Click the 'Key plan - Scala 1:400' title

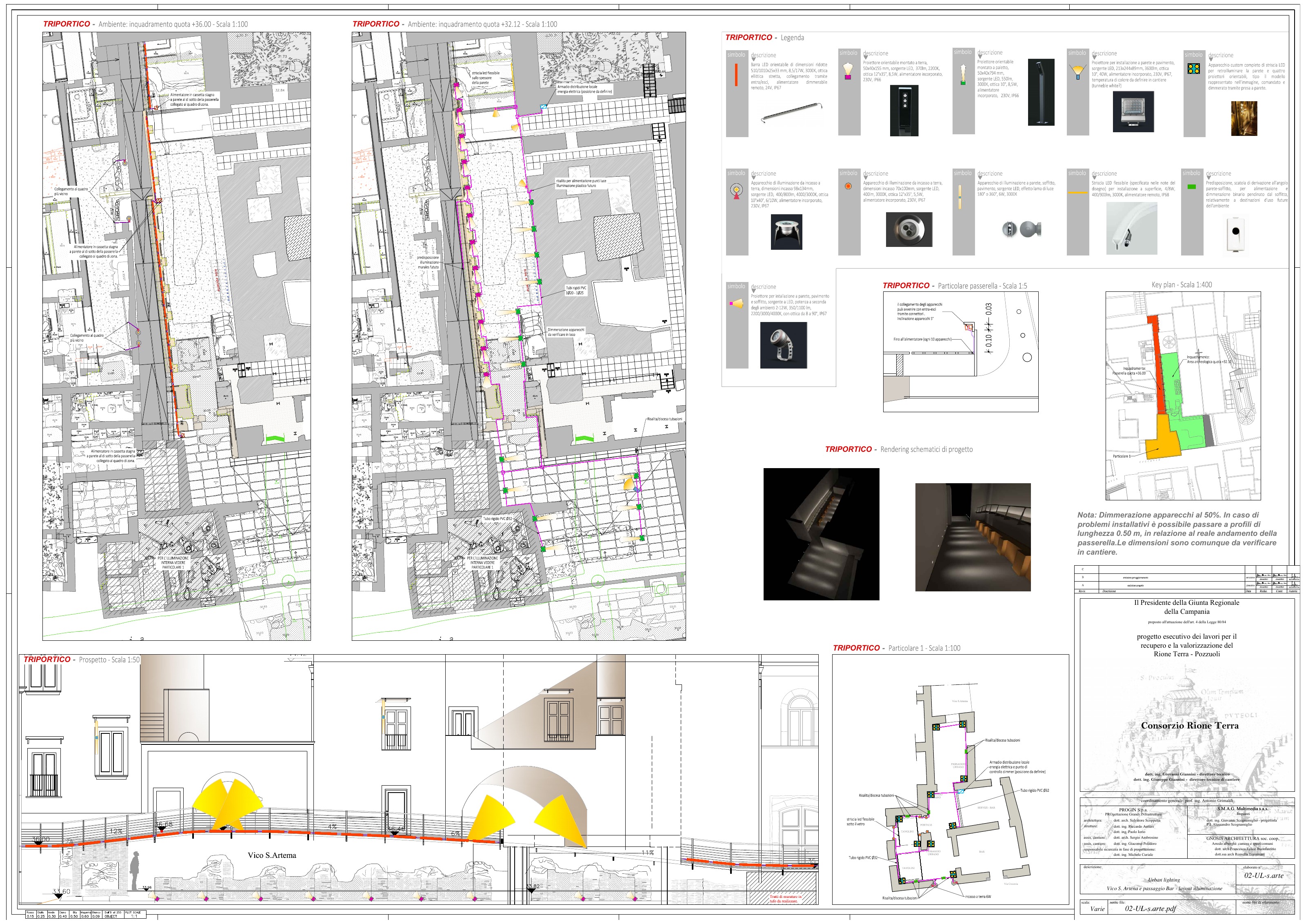1182,284
